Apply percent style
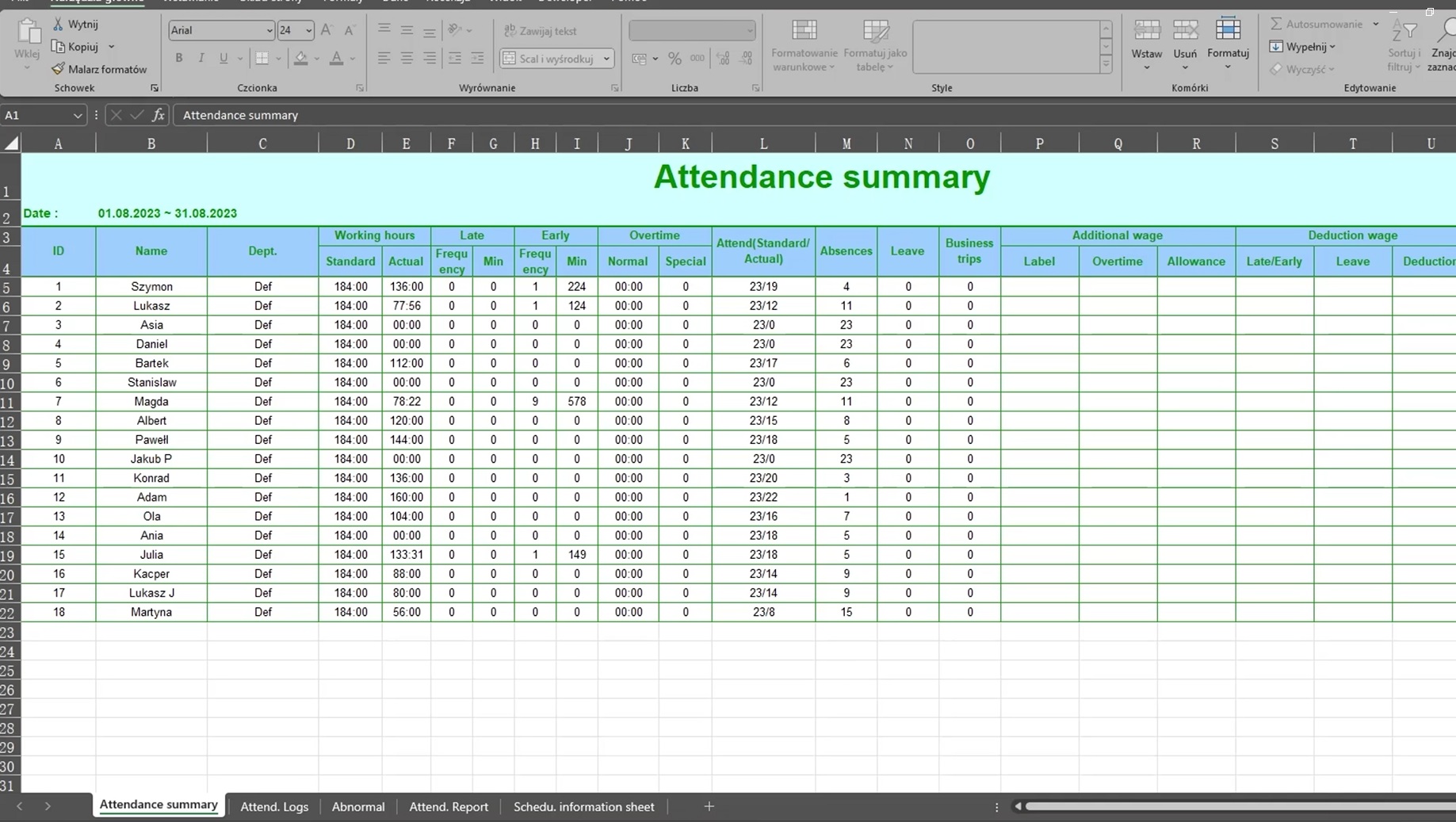The height and width of the screenshot is (822, 1456). 674,59
